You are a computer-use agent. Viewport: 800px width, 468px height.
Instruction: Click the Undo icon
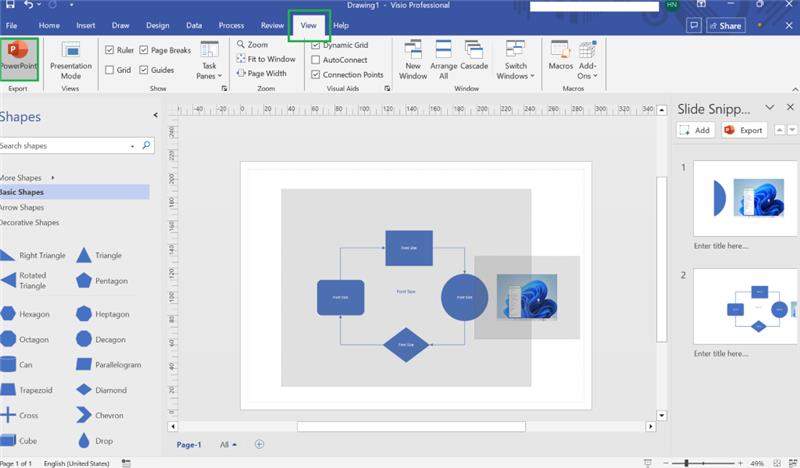[x=29, y=5]
